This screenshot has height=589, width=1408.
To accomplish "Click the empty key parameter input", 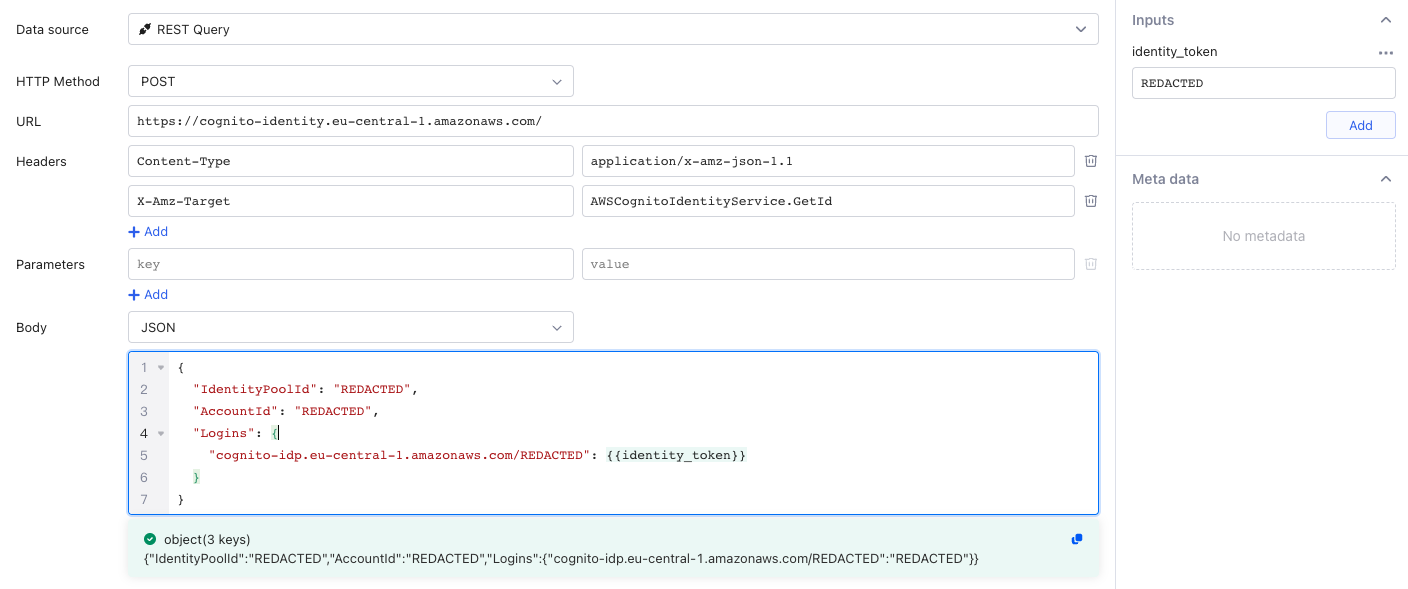I will point(350,263).
